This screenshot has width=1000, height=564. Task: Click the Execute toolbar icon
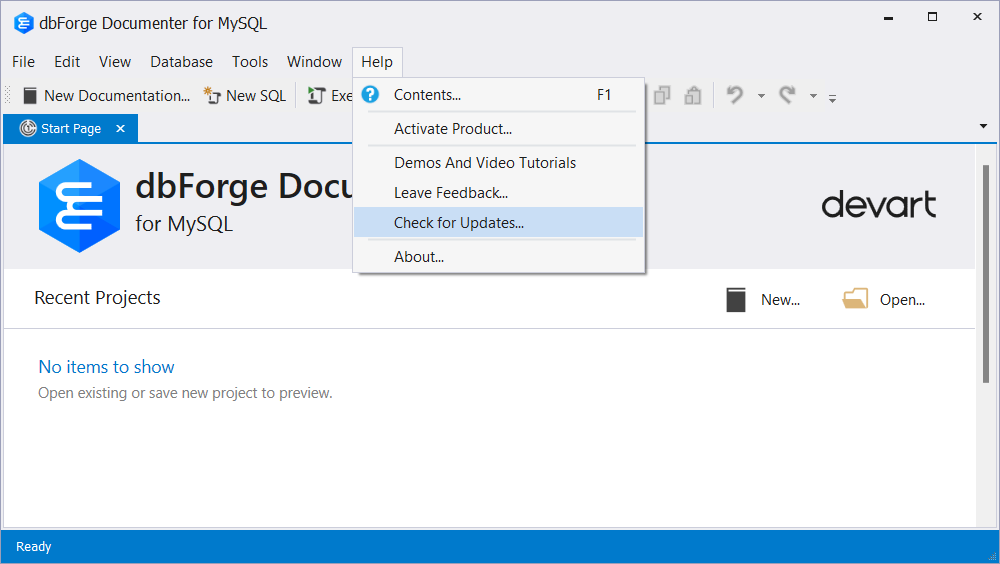[316, 96]
